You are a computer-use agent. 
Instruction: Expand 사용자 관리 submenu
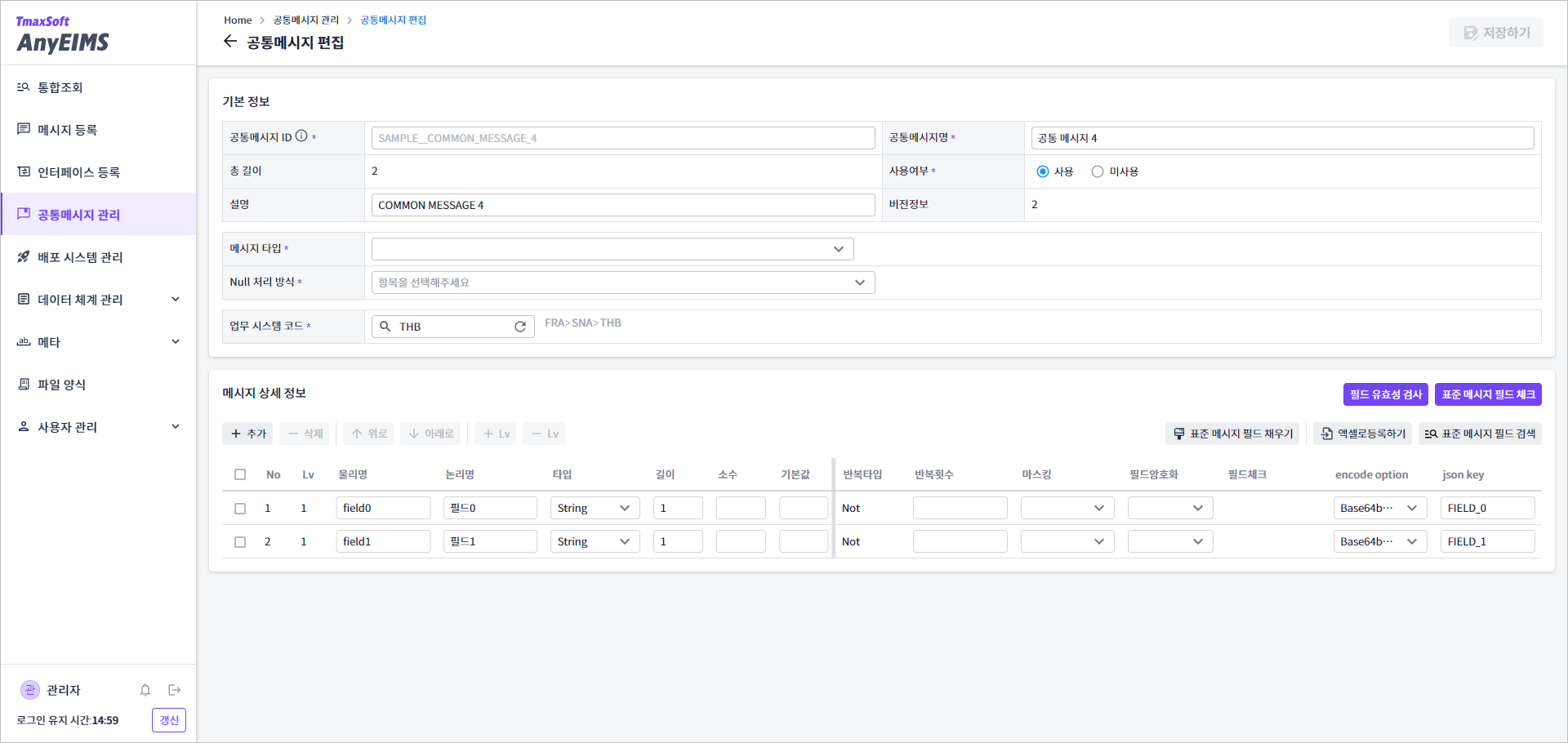98,427
